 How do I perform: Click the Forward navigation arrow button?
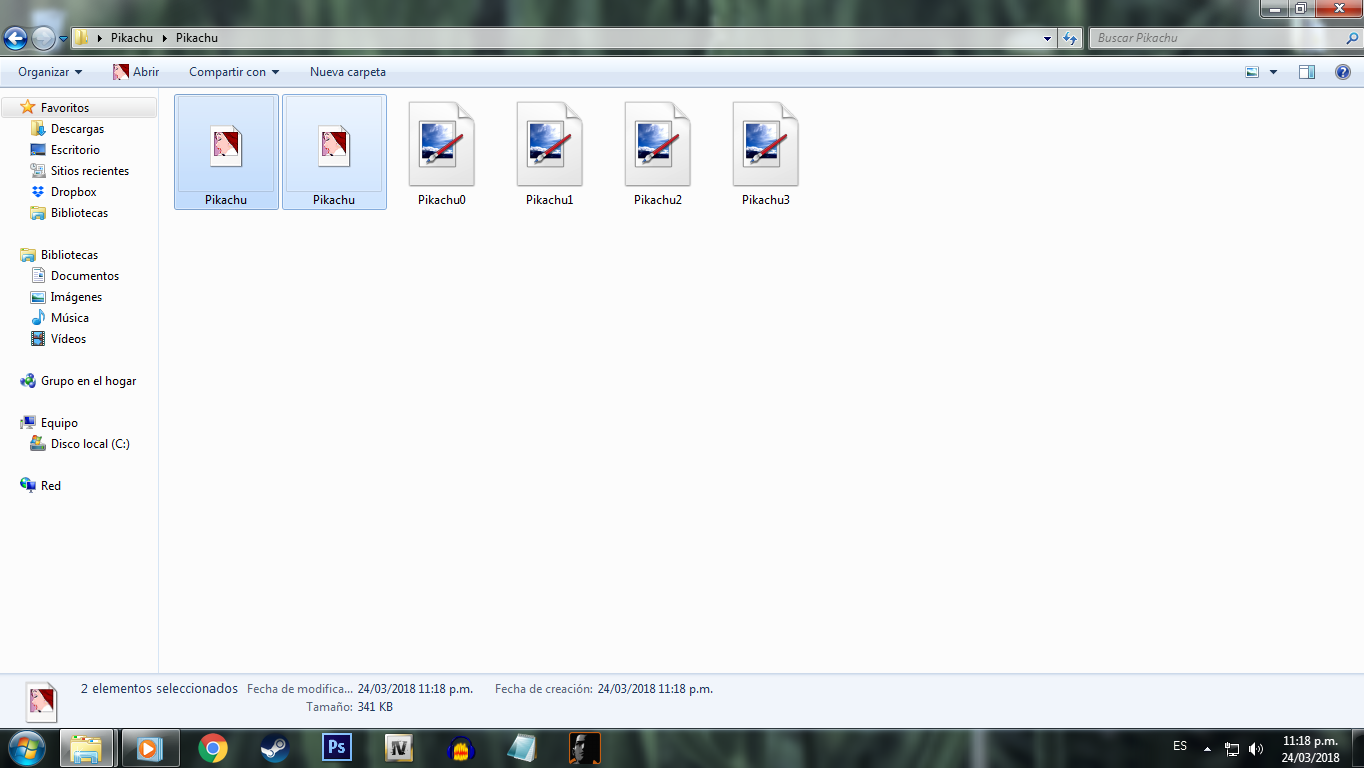coord(43,39)
